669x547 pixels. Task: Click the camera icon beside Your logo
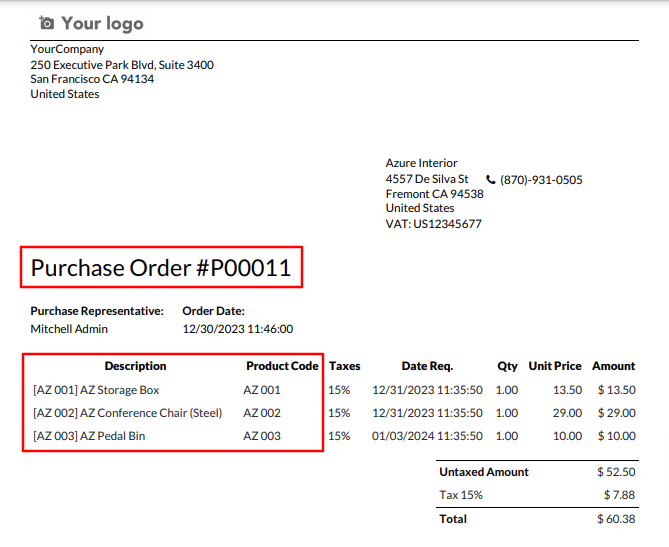pos(47,23)
